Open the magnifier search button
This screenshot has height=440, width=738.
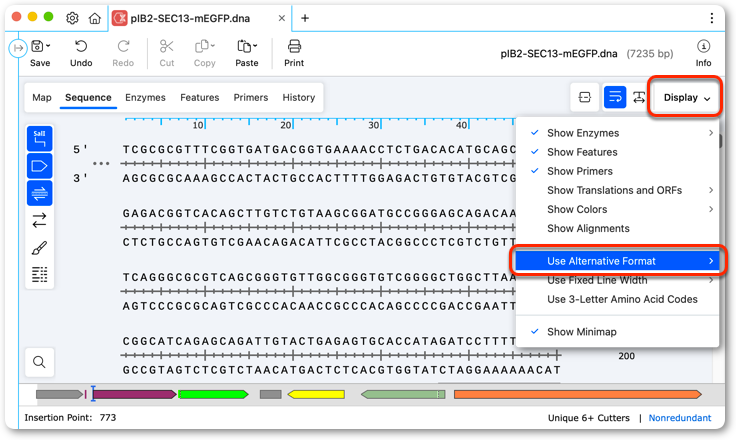pyautogui.click(x=40, y=362)
